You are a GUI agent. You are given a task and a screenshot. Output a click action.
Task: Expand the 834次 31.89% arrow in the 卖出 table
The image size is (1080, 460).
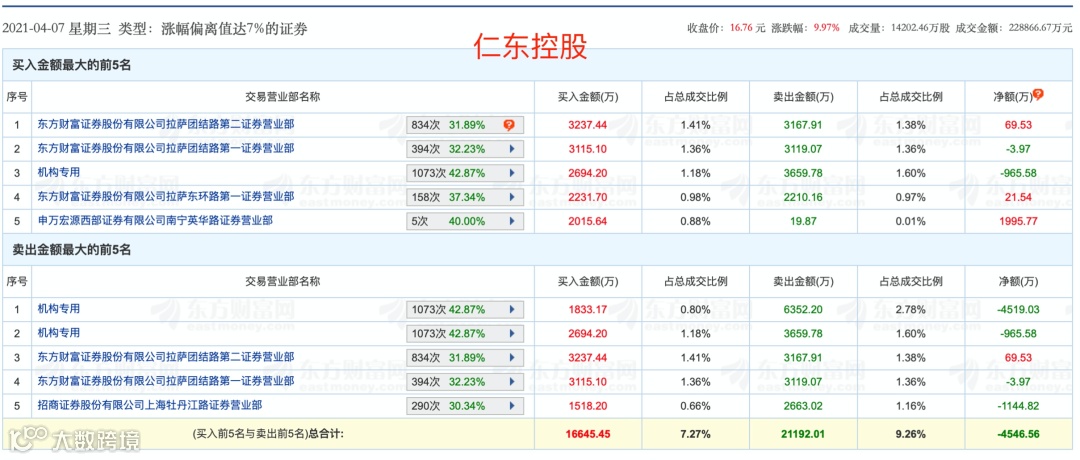(512, 357)
